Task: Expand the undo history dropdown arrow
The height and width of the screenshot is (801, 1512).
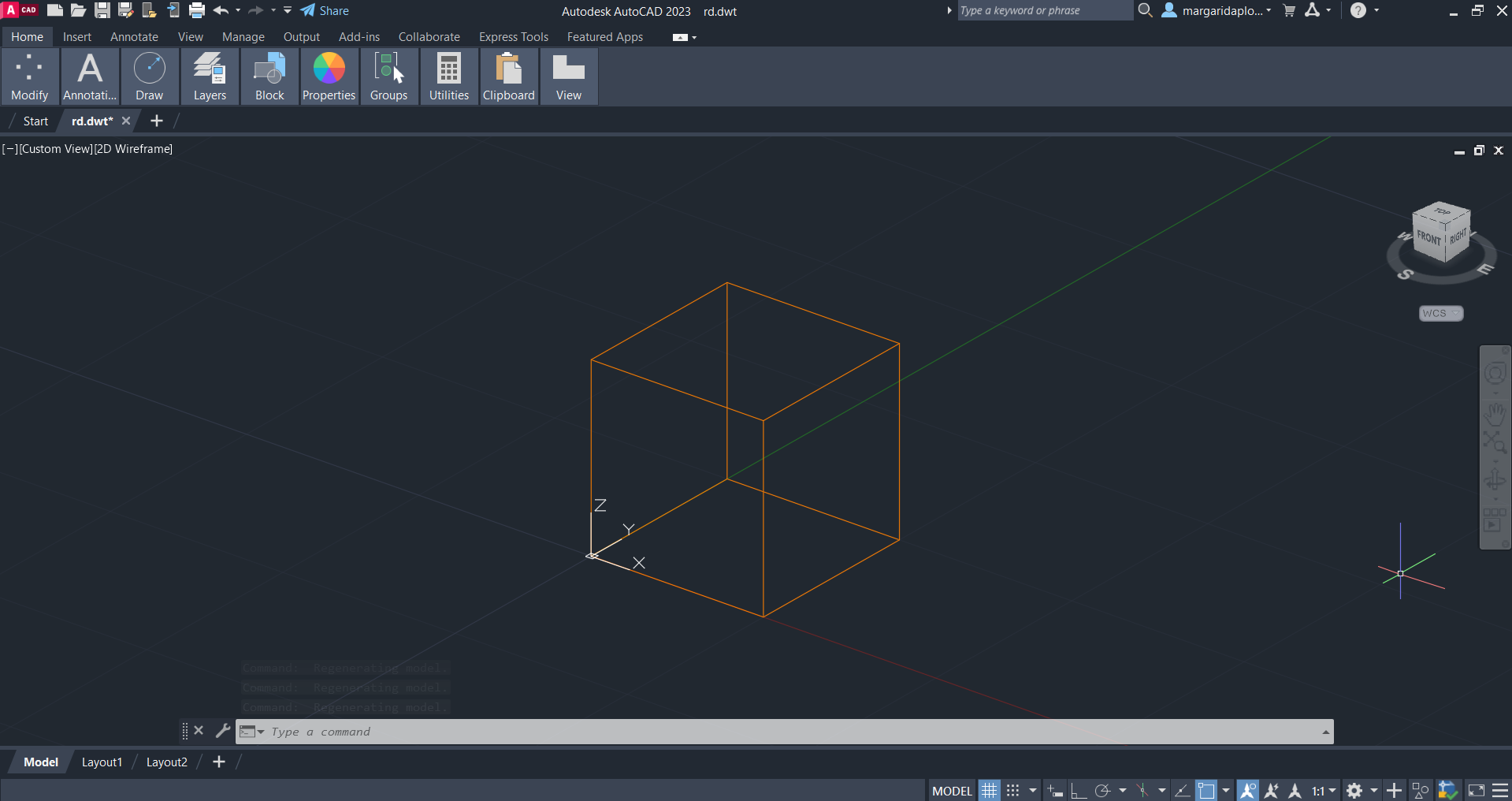Action: tap(238, 10)
